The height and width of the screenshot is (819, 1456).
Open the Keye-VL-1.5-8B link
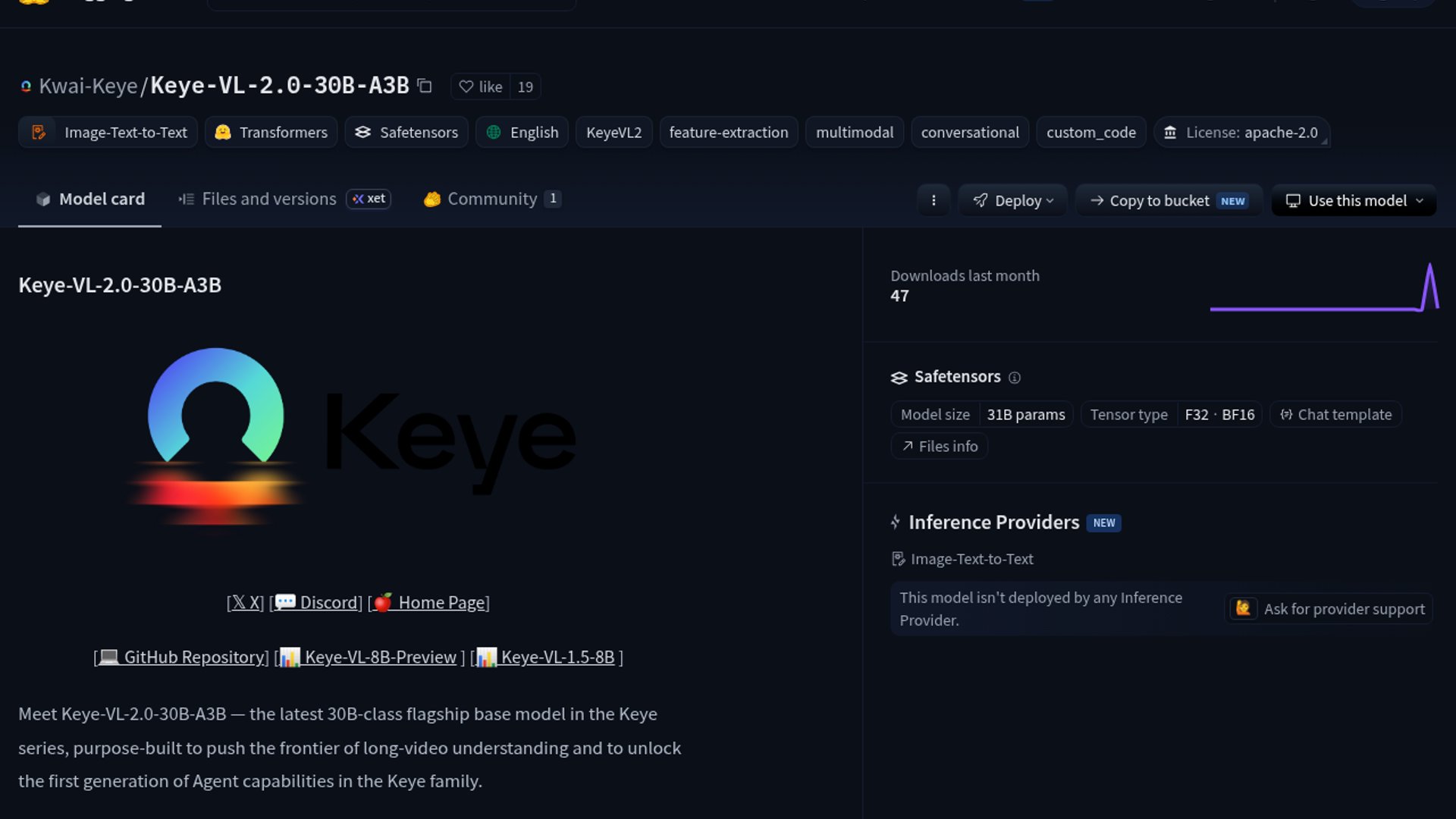pos(546,657)
